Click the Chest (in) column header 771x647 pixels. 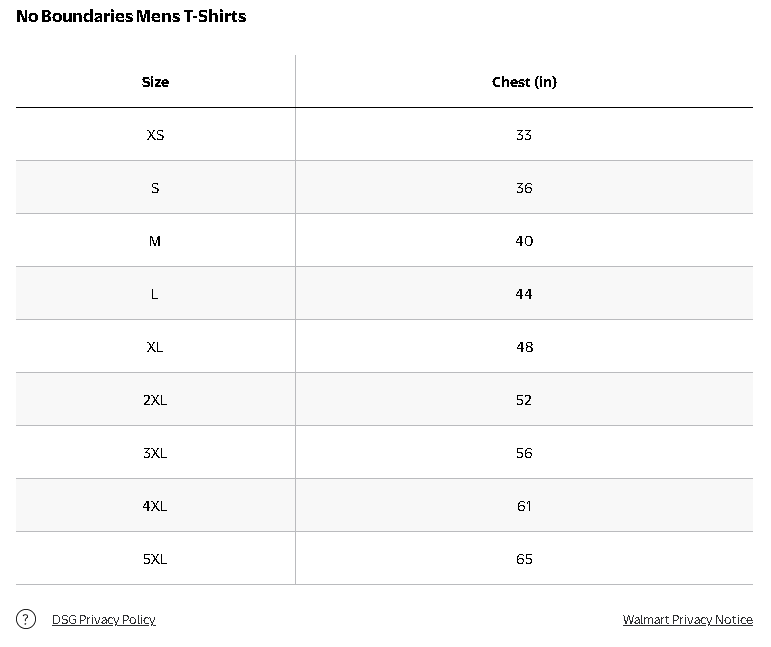tap(524, 82)
